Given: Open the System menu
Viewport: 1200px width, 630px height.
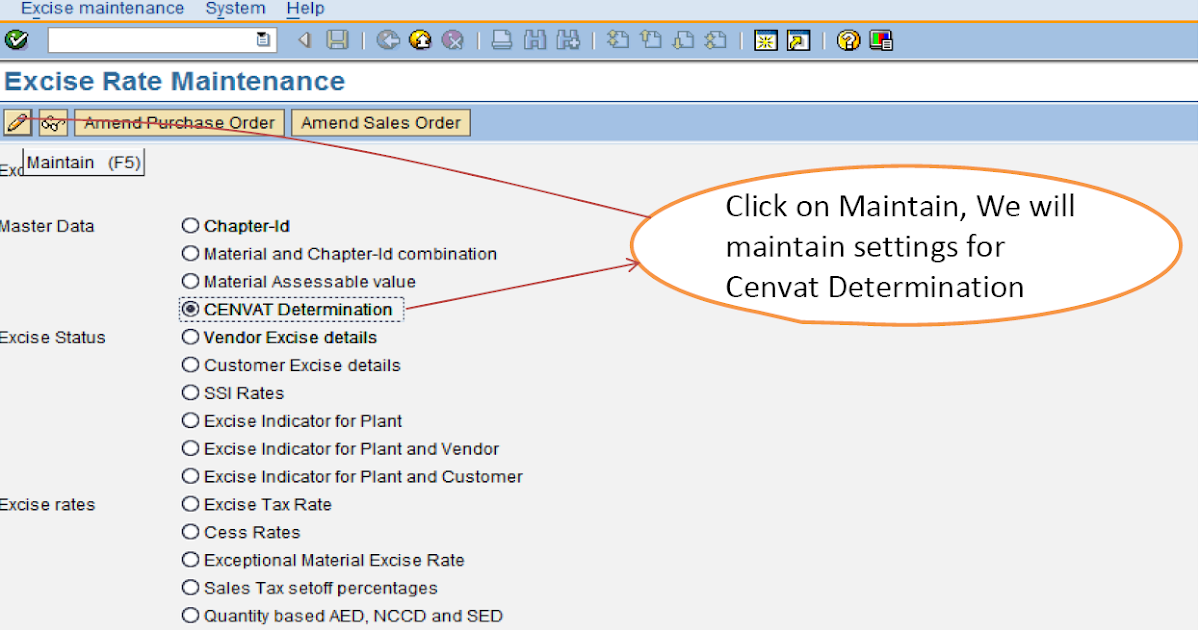Looking at the screenshot, I should click(235, 9).
